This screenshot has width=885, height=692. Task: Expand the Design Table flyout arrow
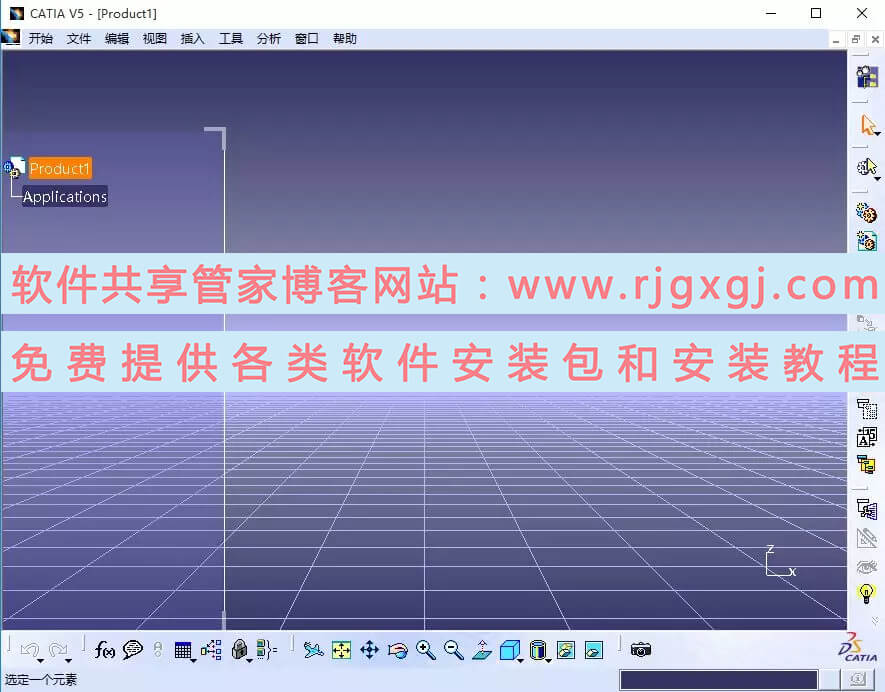pyautogui.click(x=194, y=661)
